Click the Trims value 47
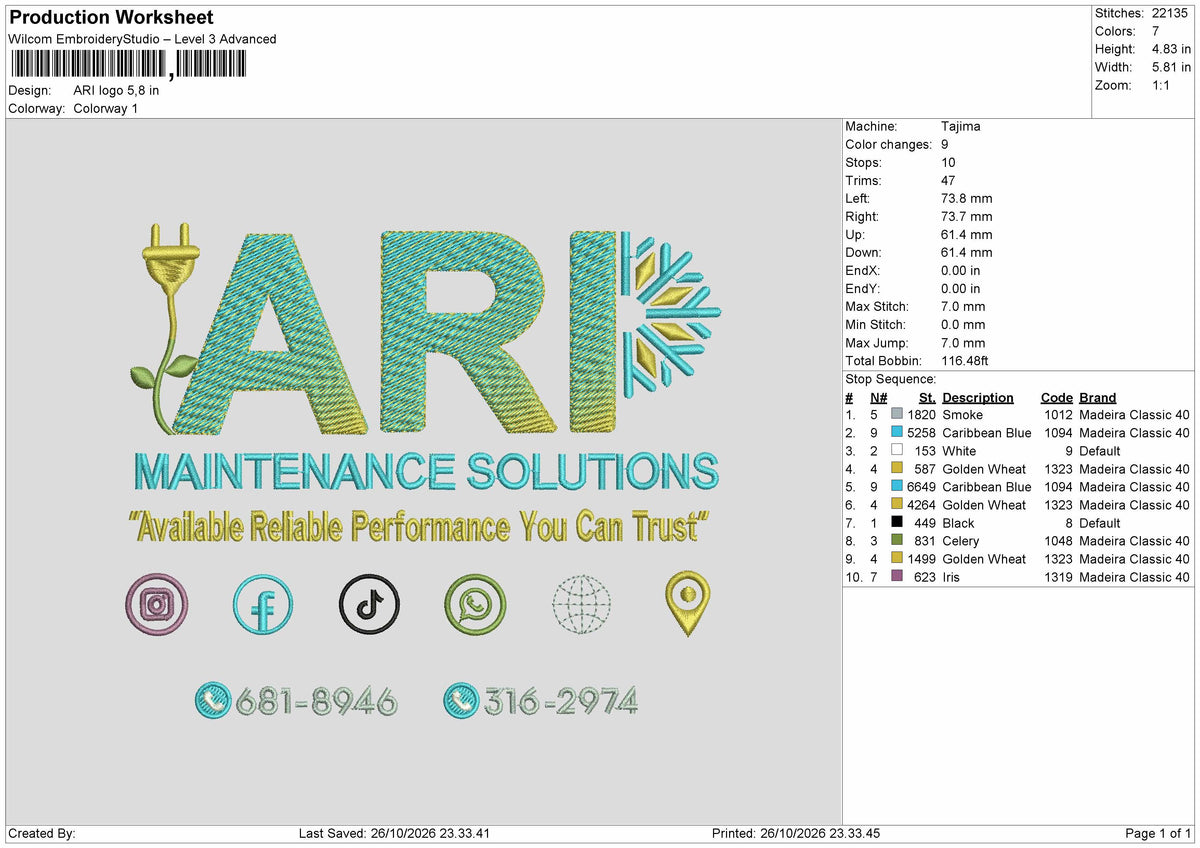This screenshot has height=848, width=1200. [x=949, y=181]
